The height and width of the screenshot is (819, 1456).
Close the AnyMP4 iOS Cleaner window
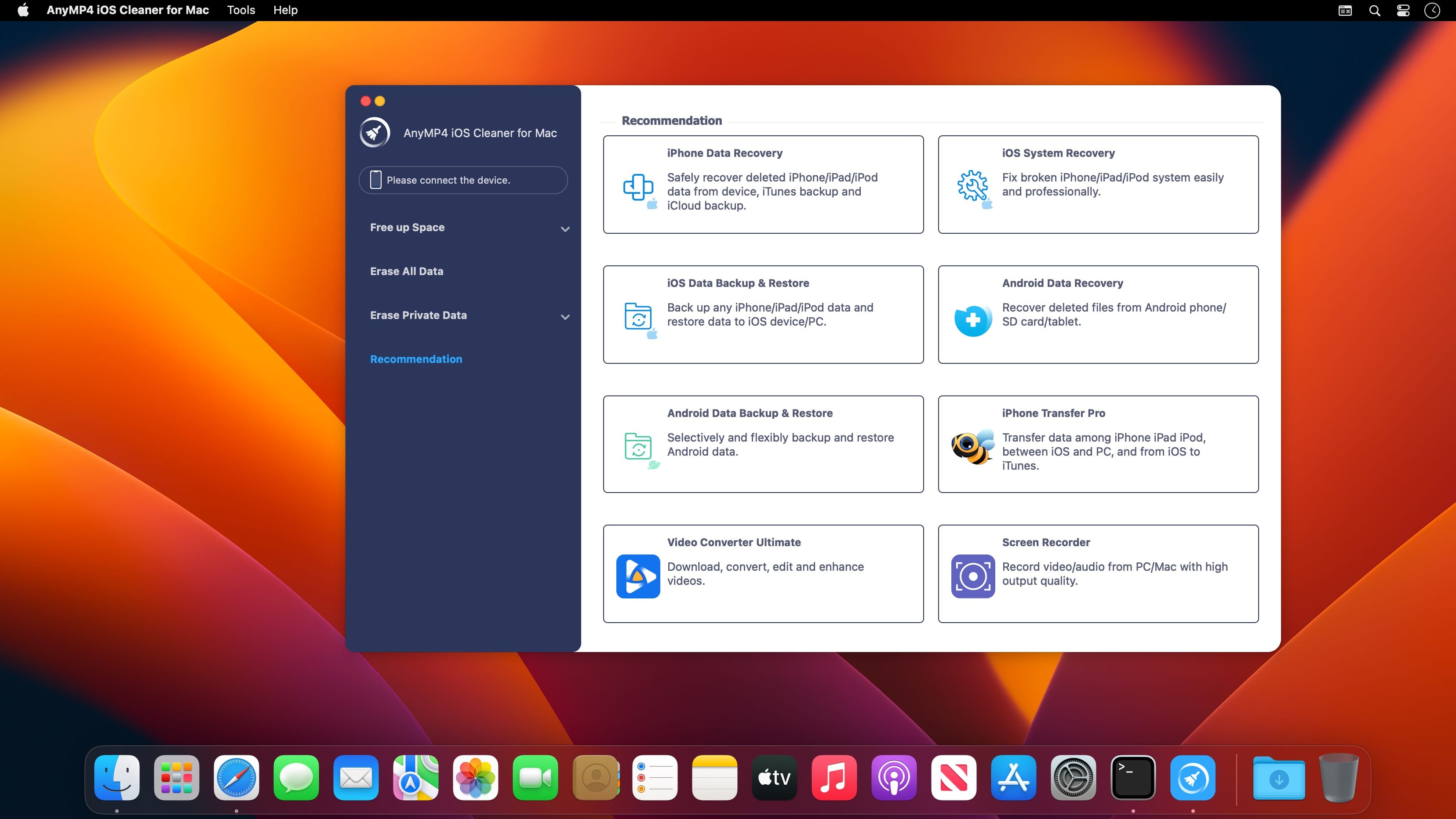point(366,101)
